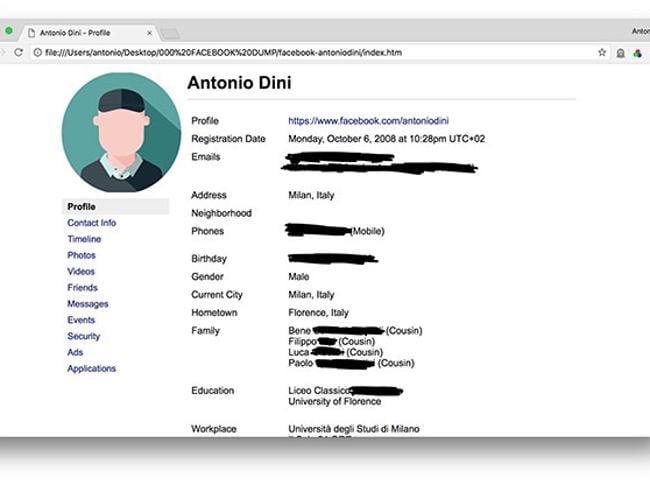View the Security section
The height and width of the screenshot is (485, 650).
pos(83,336)
